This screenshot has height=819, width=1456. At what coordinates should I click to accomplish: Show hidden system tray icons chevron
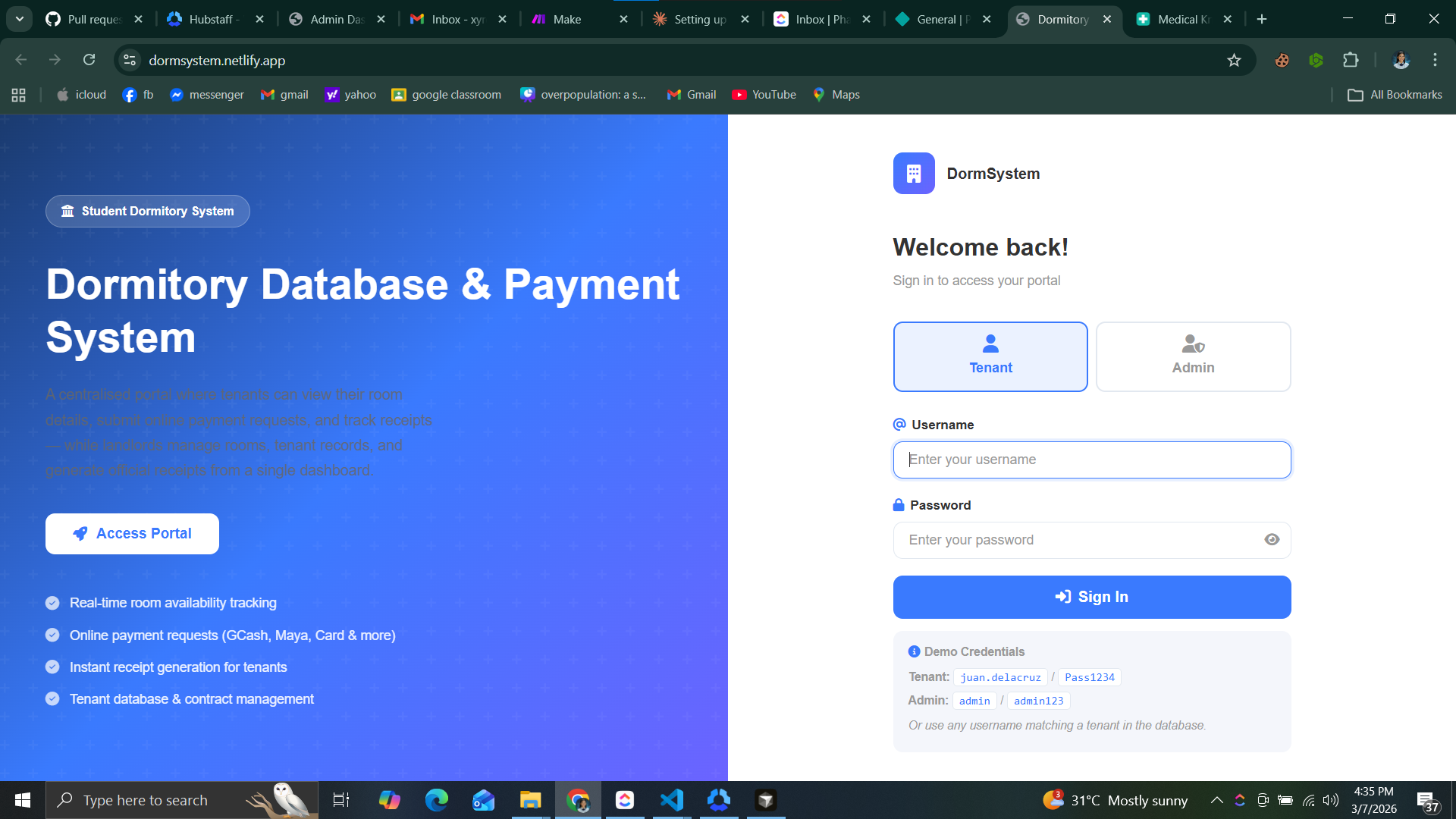pyautogui.click(x=1216, y=800)
